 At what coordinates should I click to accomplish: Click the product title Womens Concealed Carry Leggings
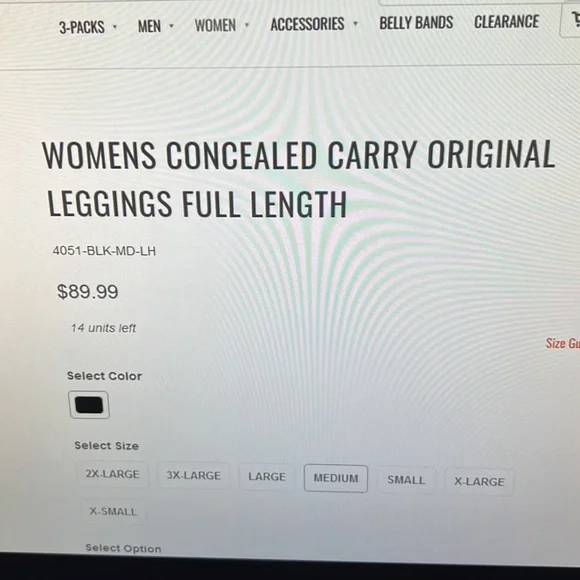[x=299, y=179]
